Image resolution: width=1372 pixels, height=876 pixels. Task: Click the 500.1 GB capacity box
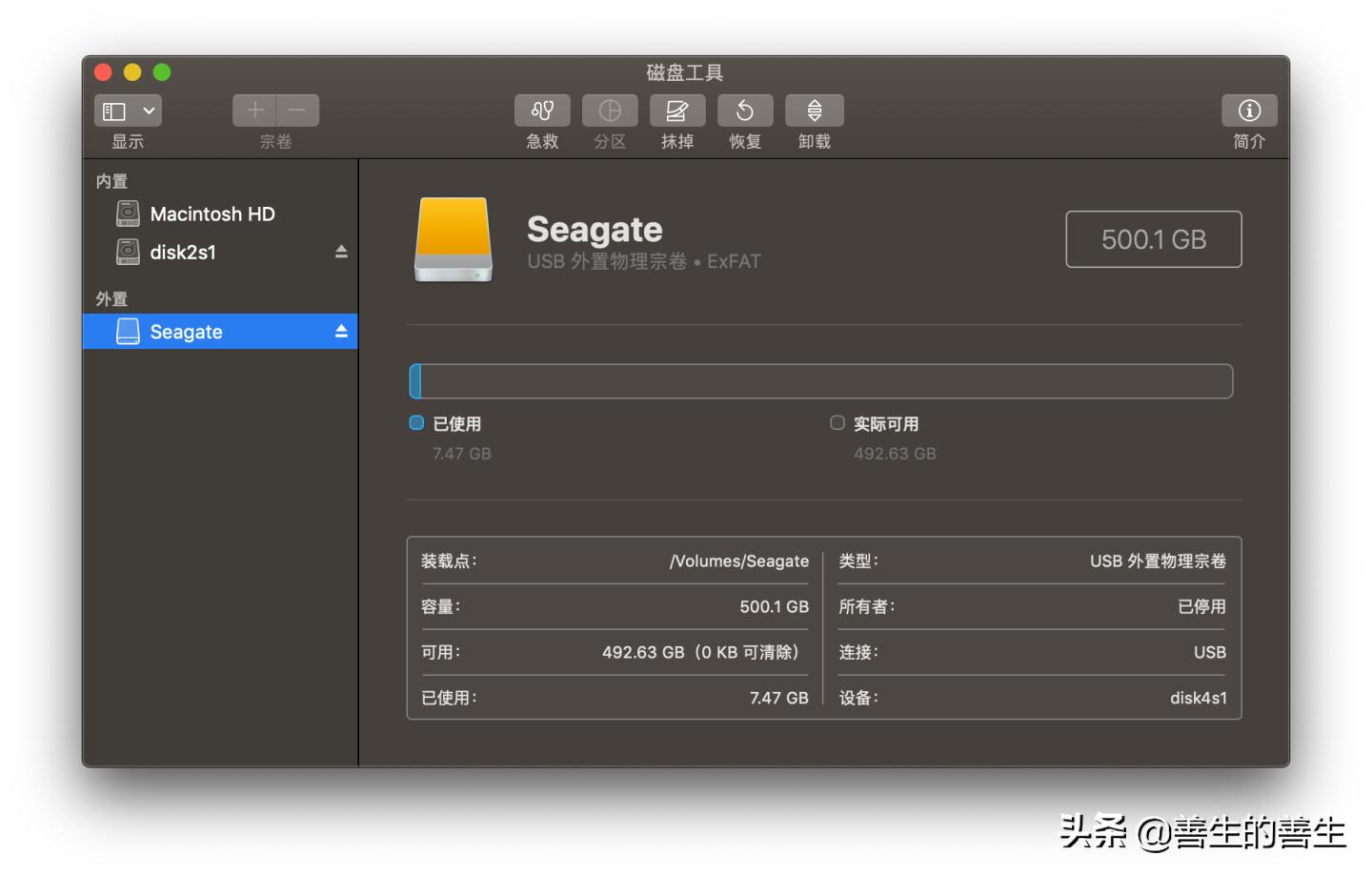point(1153,239)
